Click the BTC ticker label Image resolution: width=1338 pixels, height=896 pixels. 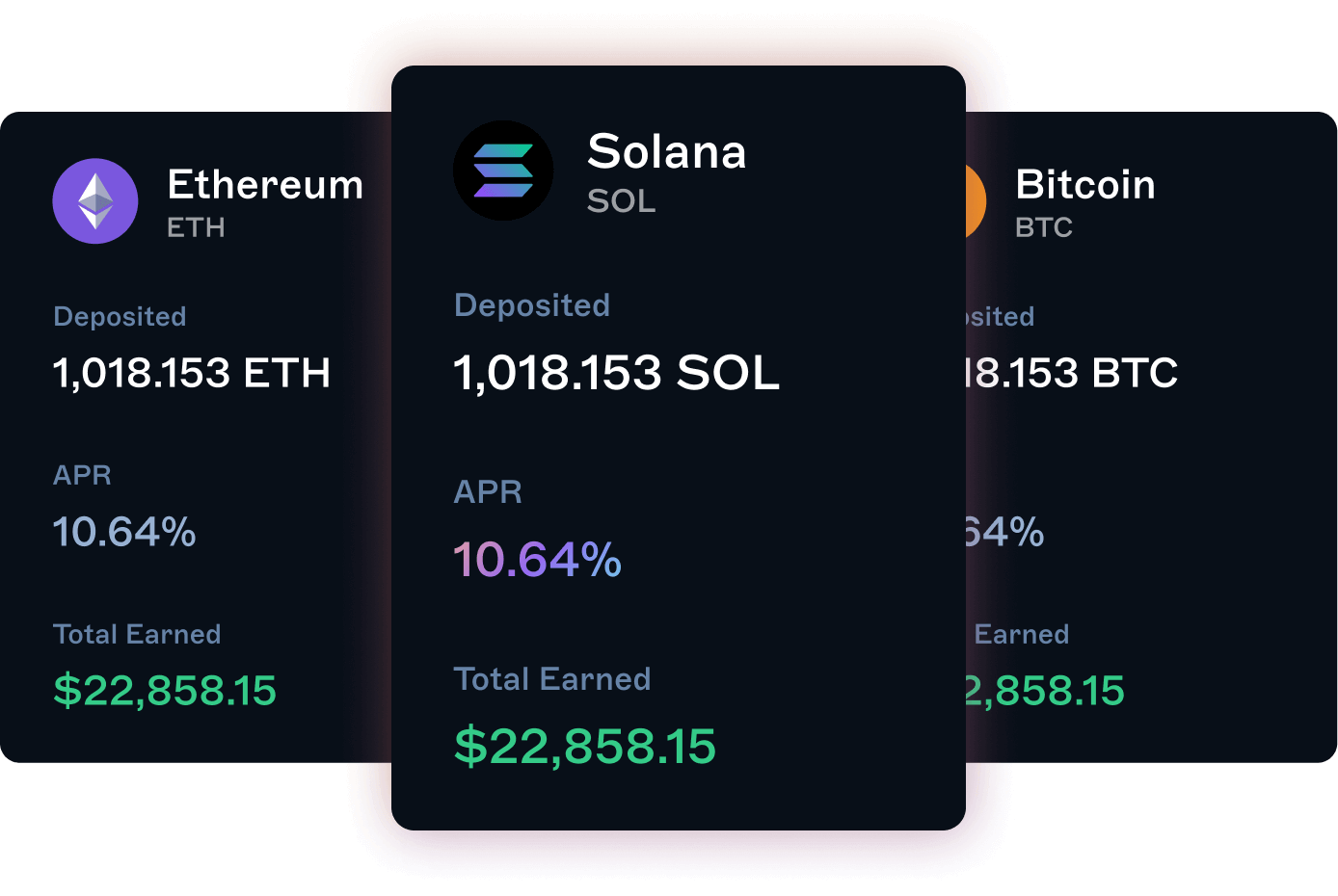pyautogui.click(x=1044, y=227)
